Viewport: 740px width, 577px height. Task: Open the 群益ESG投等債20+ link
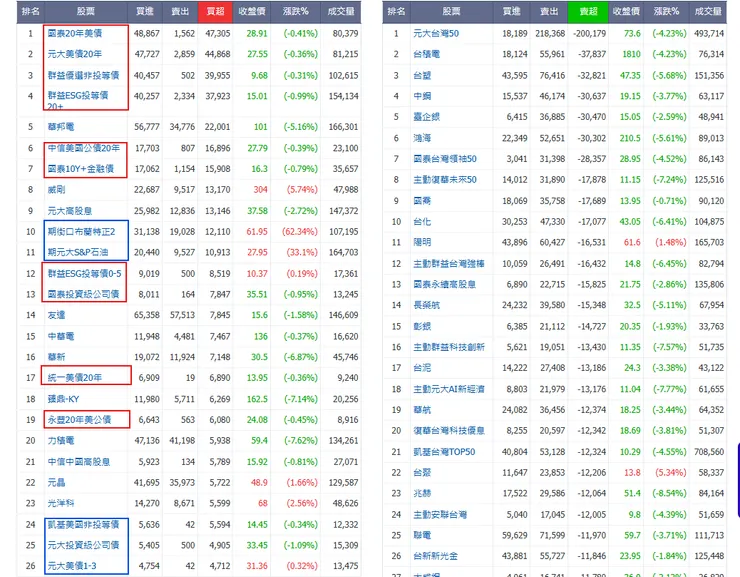coord(78,100)
